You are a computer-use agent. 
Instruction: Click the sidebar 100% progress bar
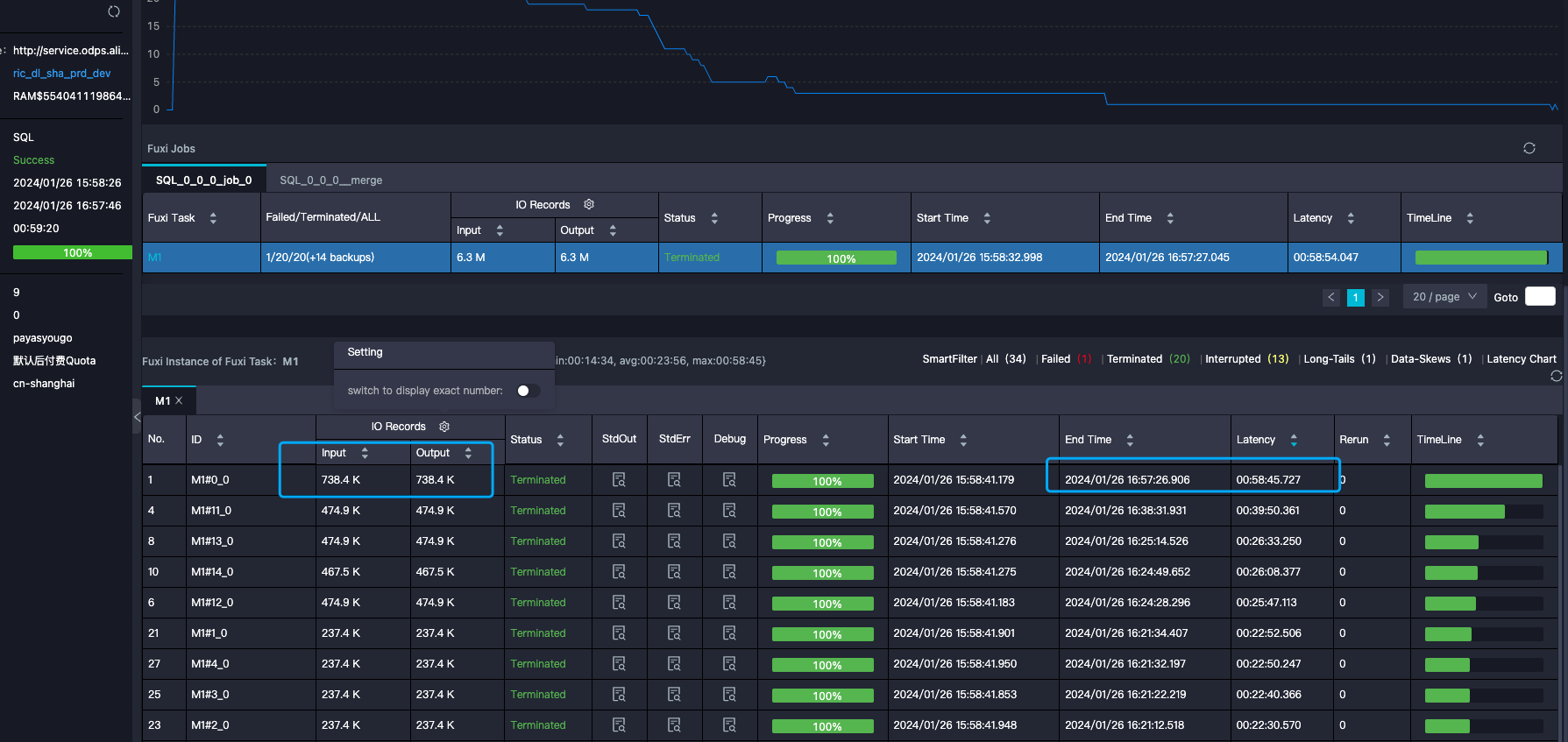pos(72,252)
